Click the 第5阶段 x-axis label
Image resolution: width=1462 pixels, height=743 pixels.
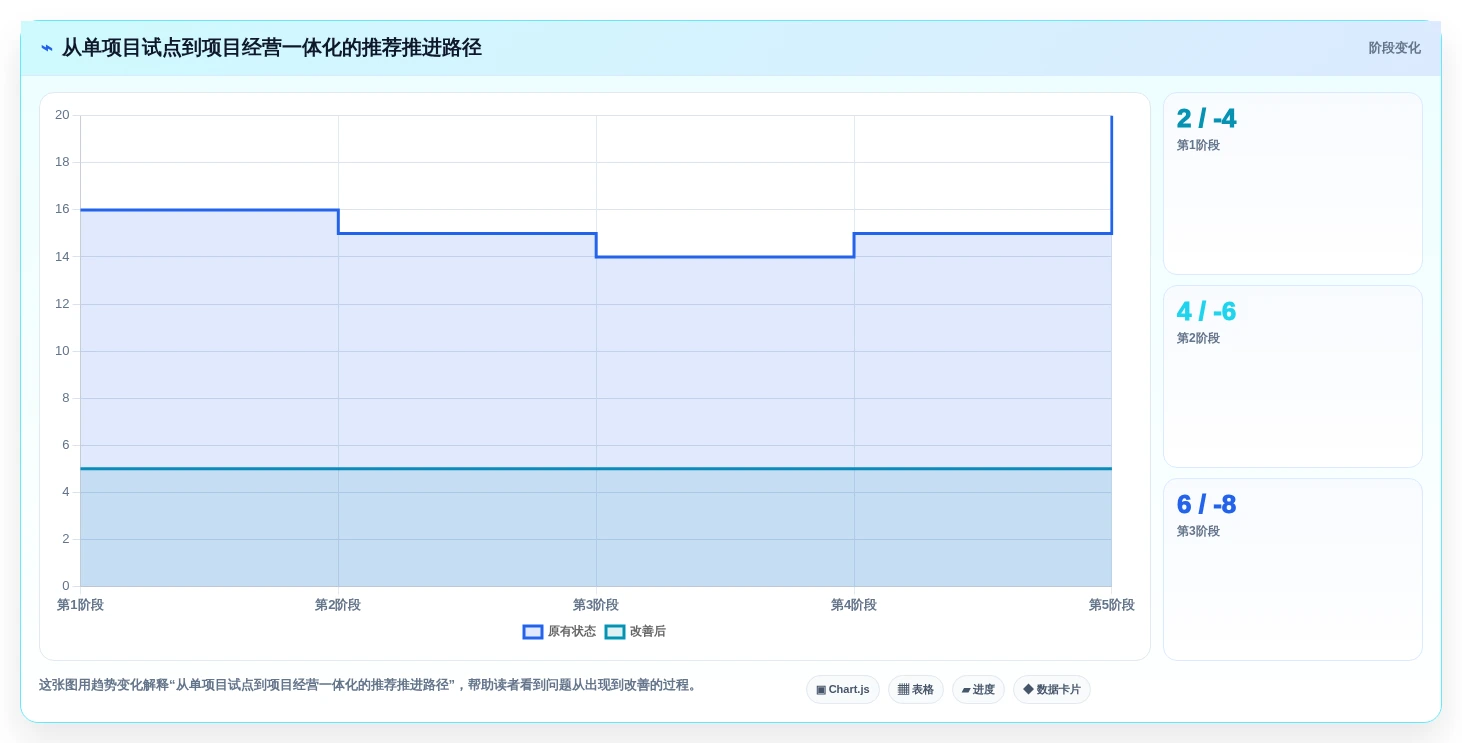pos(1112,605)
